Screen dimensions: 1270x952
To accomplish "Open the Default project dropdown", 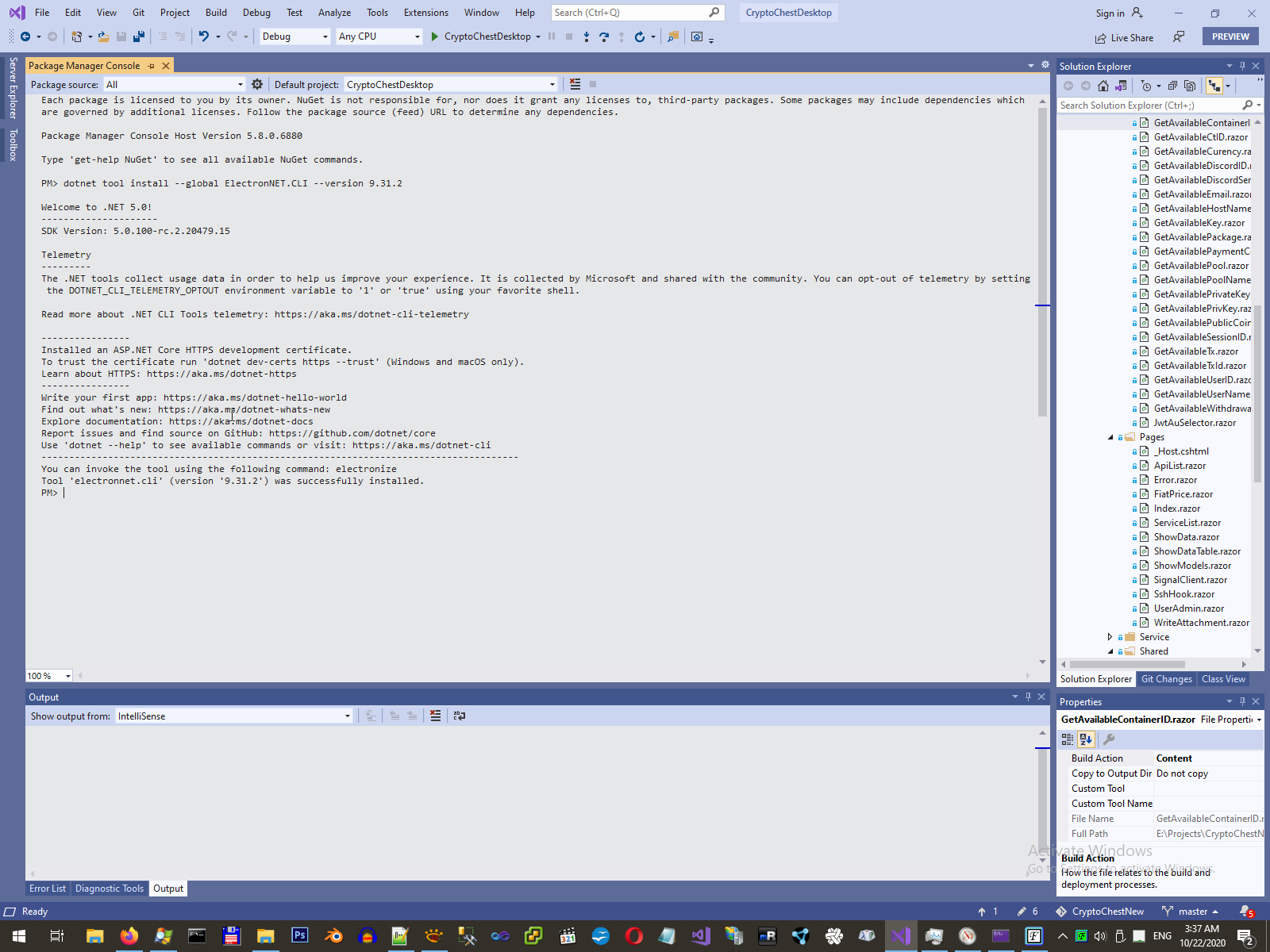I will click(x=451, y=84).
